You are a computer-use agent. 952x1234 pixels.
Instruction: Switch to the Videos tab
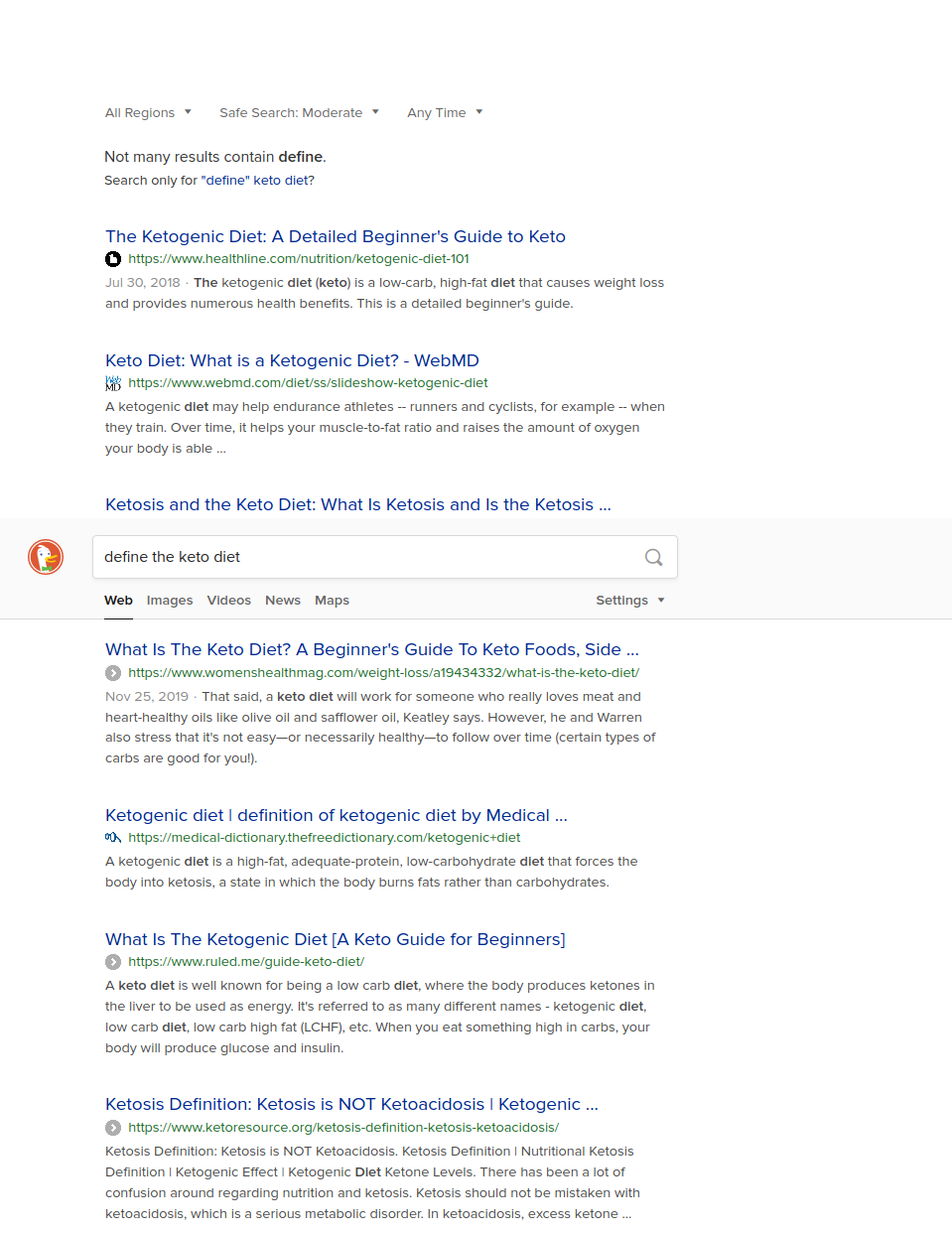[x=229, y=601]
